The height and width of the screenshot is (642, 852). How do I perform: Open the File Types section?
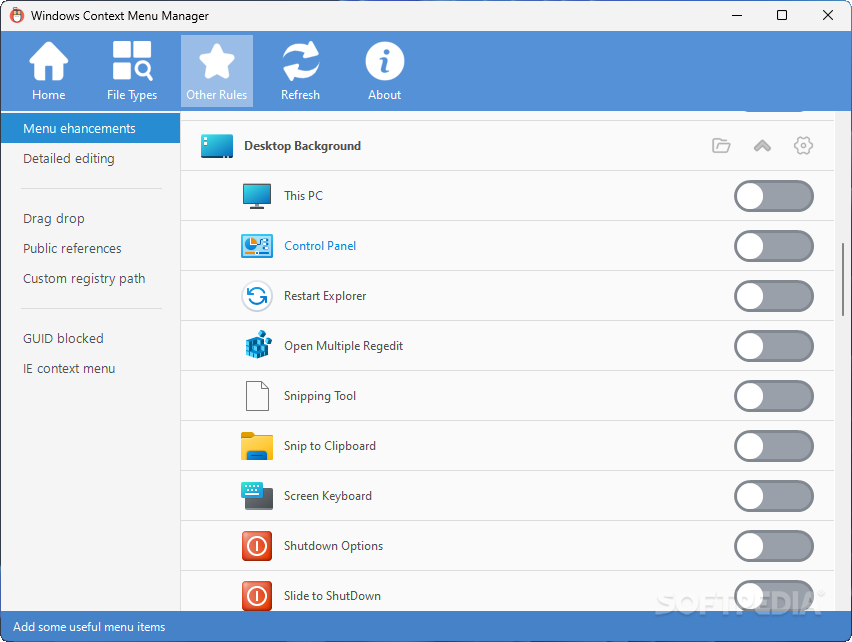132,71
